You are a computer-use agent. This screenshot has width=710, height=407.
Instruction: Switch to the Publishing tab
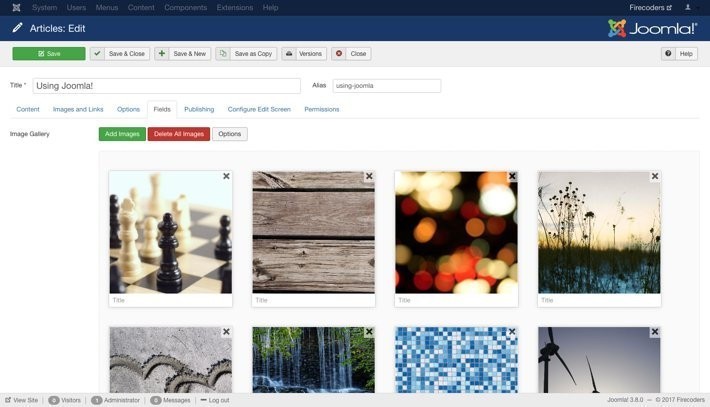(x=199, y=110)
